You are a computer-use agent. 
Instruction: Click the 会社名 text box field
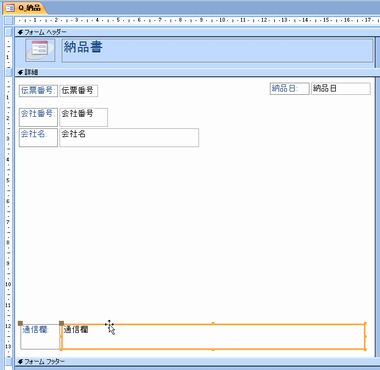pyautogui.click(x=129, y=138)
